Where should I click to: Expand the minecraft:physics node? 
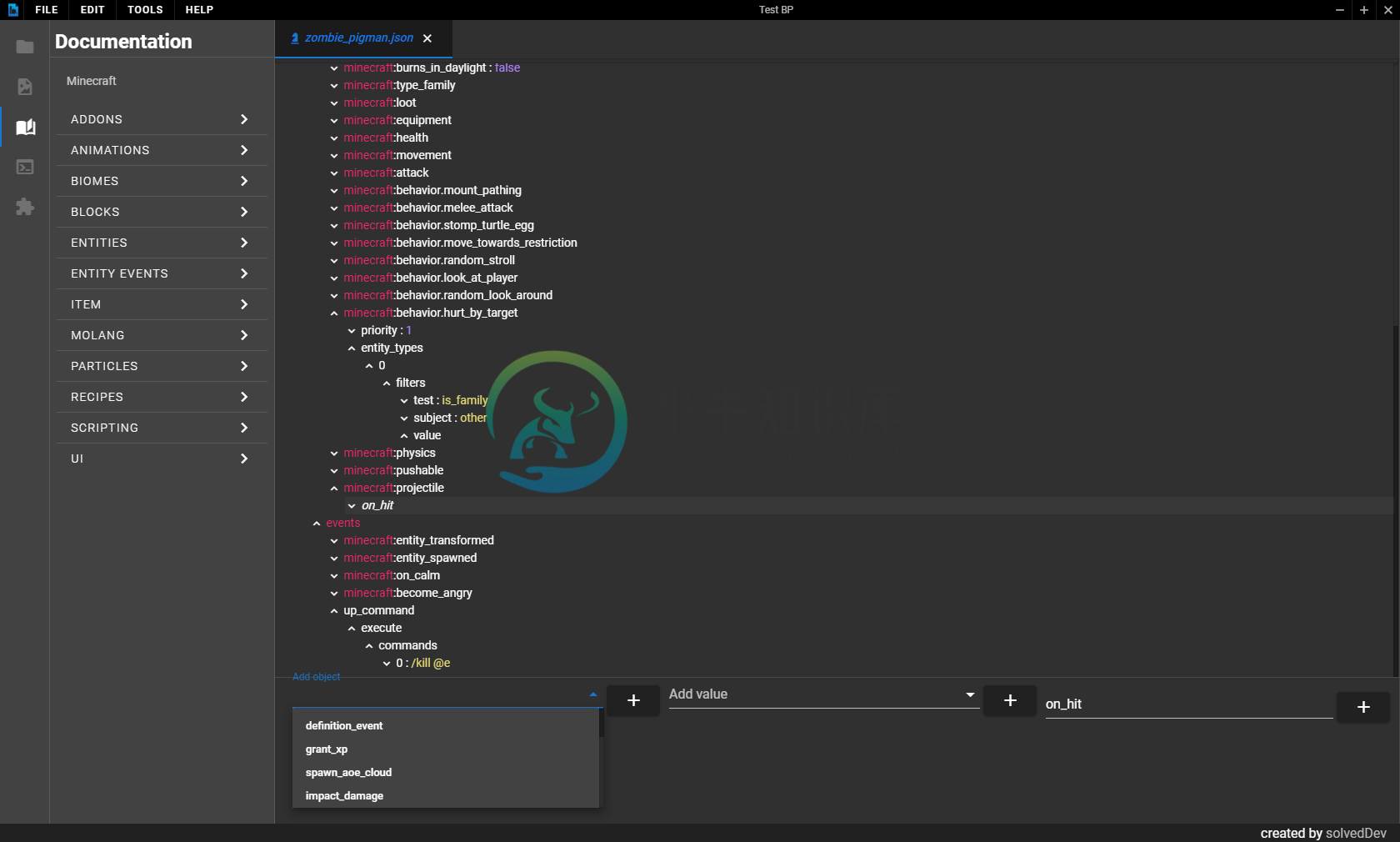click(334, 454)
